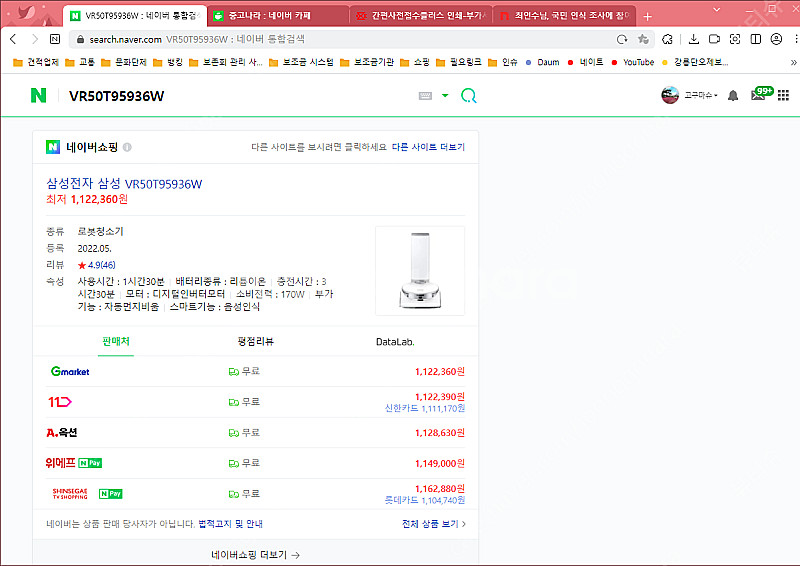This screenshot has height=566, width=800.
Task: Select the VR50T95936W Naver search browser tab
Action: click(135, 16)
